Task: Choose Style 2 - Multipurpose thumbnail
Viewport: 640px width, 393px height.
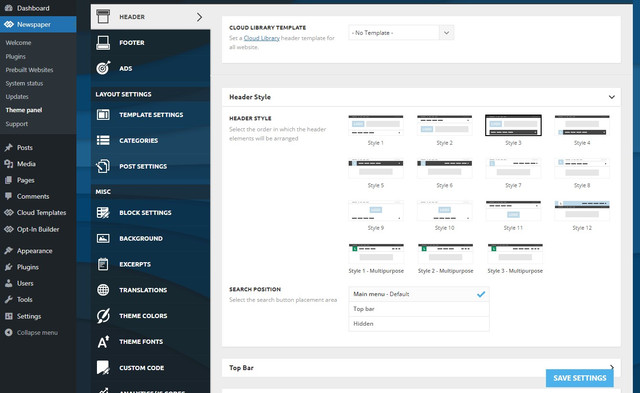Action: point(445,253)
